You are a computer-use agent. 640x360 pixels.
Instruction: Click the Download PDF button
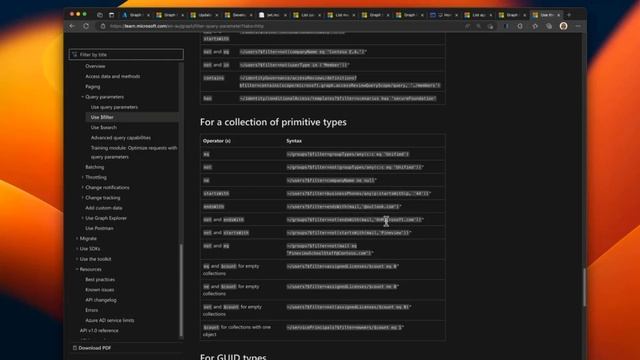coord(92,348)
